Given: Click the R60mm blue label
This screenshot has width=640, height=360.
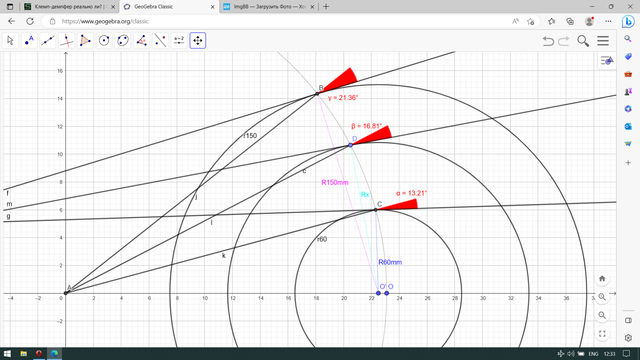Looking at the screenshot, I should 390,262.
